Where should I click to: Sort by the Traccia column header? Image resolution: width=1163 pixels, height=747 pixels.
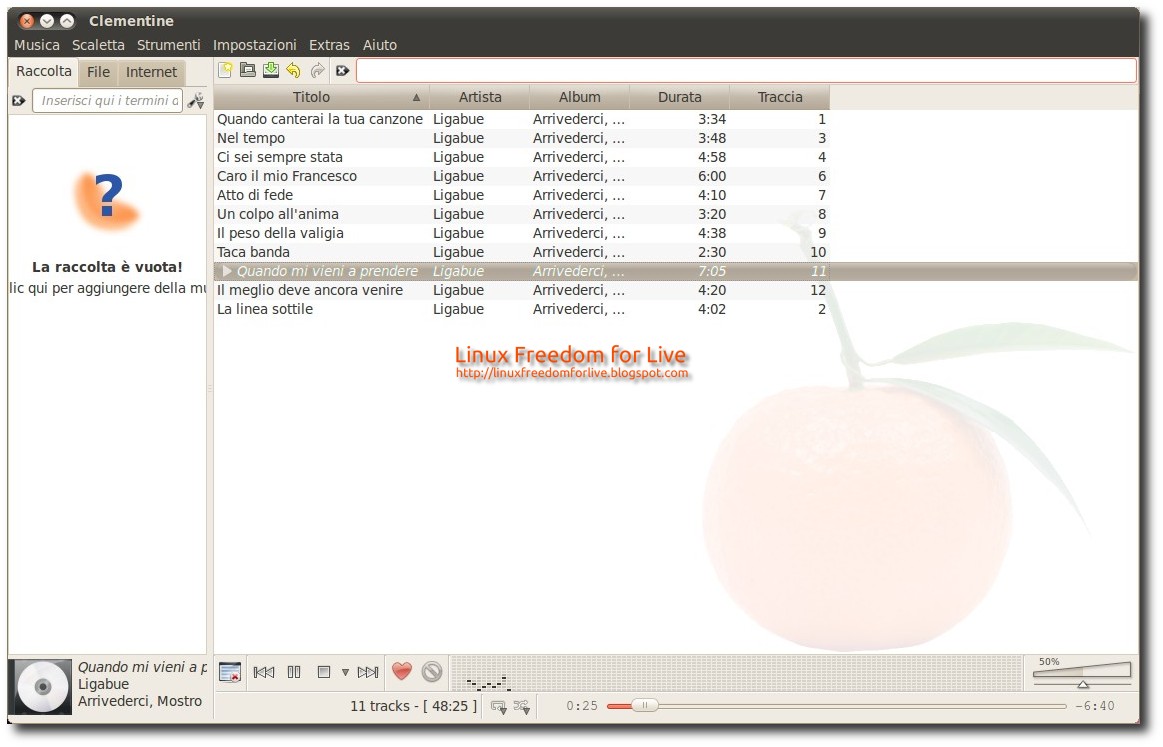pos(780,97)
